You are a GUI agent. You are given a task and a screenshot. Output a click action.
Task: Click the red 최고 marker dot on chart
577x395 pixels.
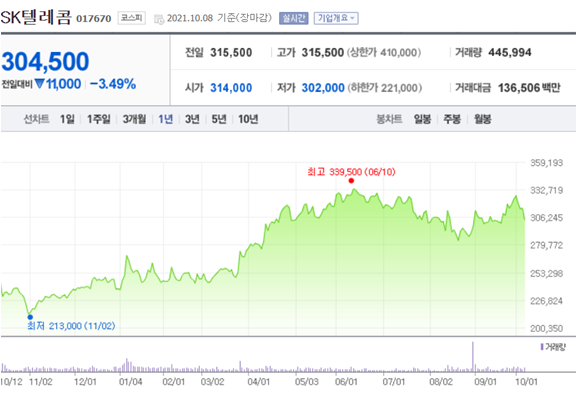pyautogui.click(x=351, y=180)
